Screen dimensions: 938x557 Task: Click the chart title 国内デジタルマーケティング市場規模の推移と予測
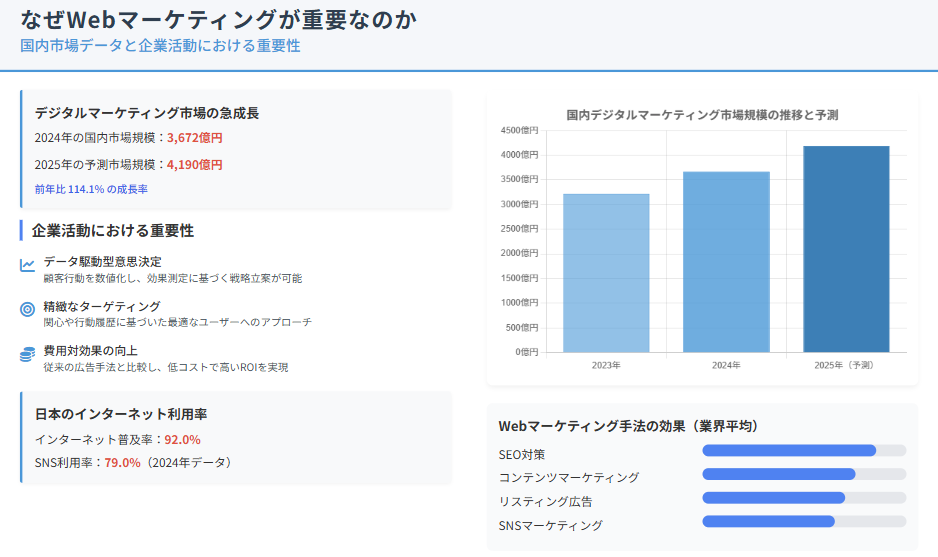click(x=702, y=115)
